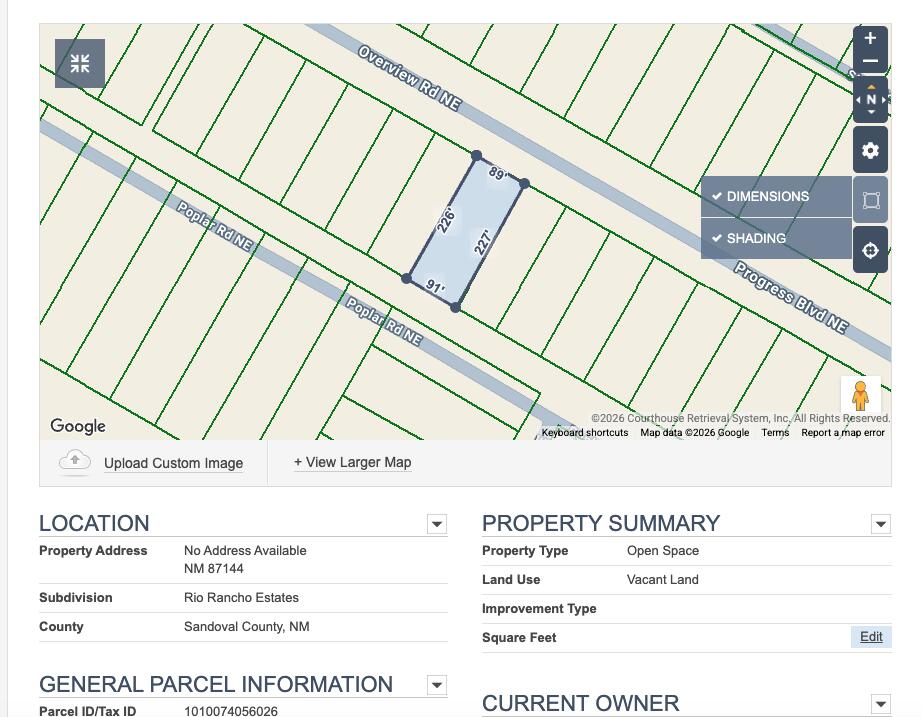Toggle the SHADING option
This screenshot has height=717, width=922.
pyautogui.click(x=776, y=238)
